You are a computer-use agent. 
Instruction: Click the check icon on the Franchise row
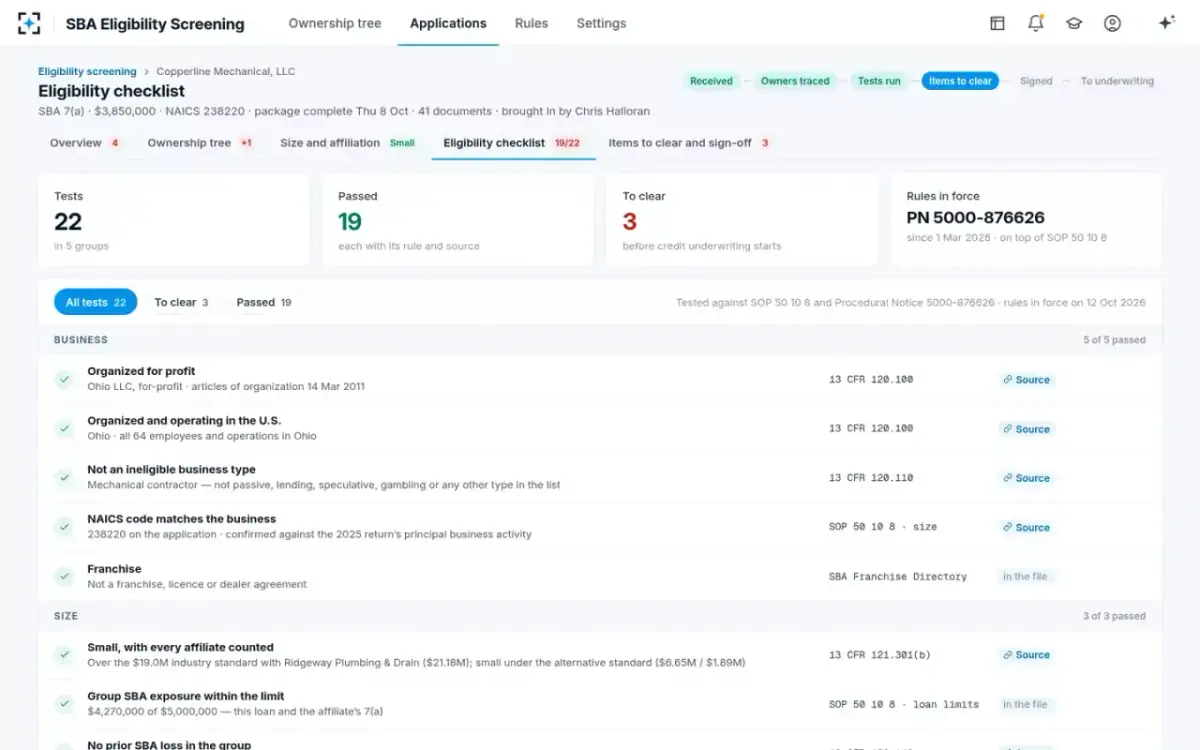[64, 576]
